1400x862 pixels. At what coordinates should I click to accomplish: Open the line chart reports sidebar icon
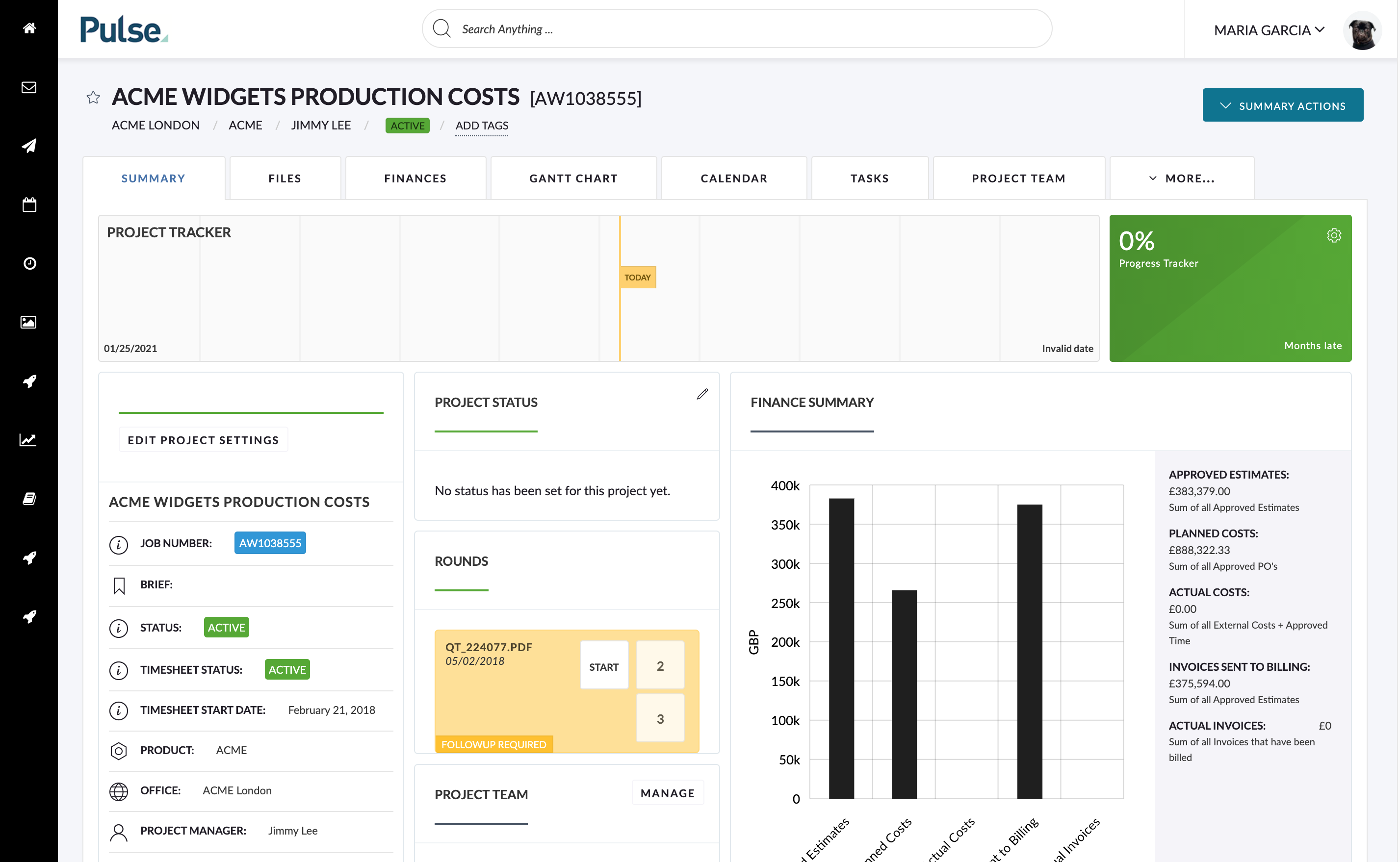(29, 439)
